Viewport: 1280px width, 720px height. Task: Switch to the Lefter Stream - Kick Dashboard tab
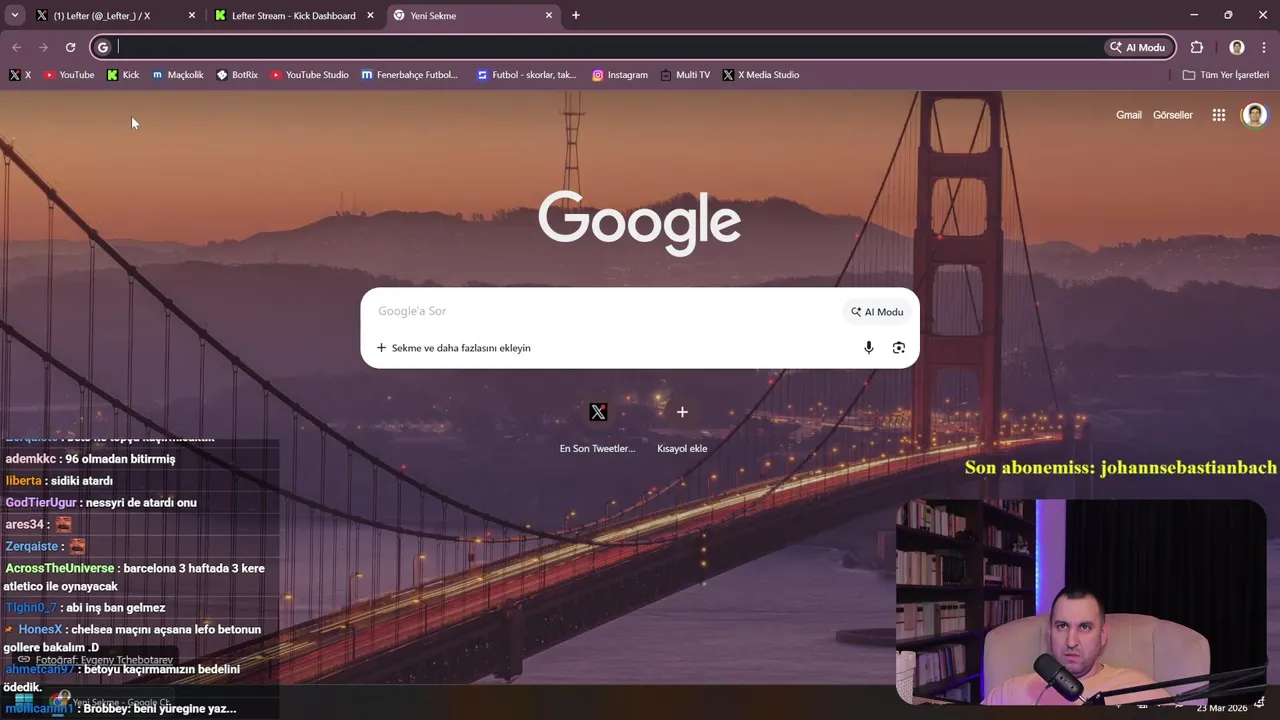pos(293,15)
